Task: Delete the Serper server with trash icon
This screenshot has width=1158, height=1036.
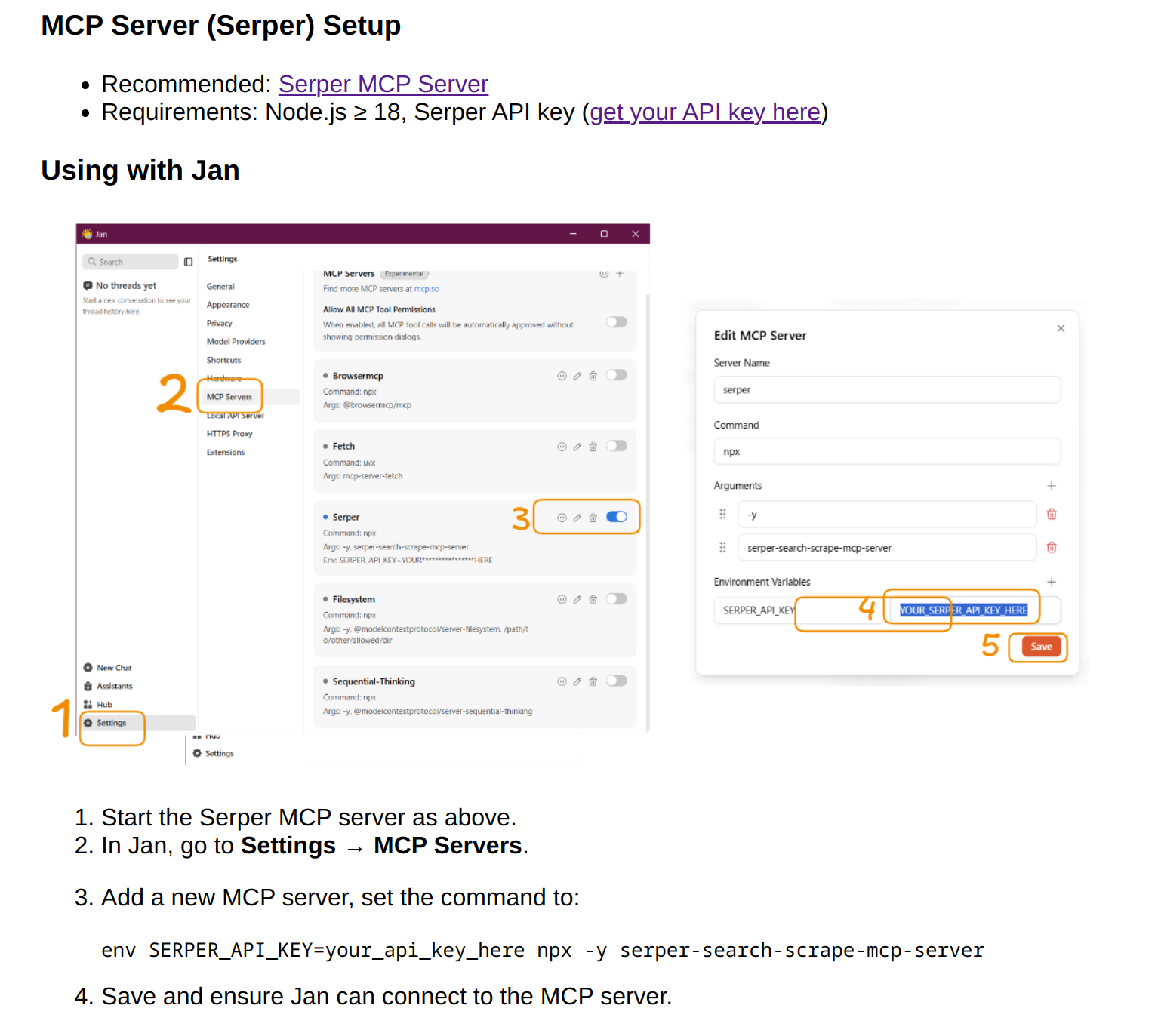Action: [593, 518]
